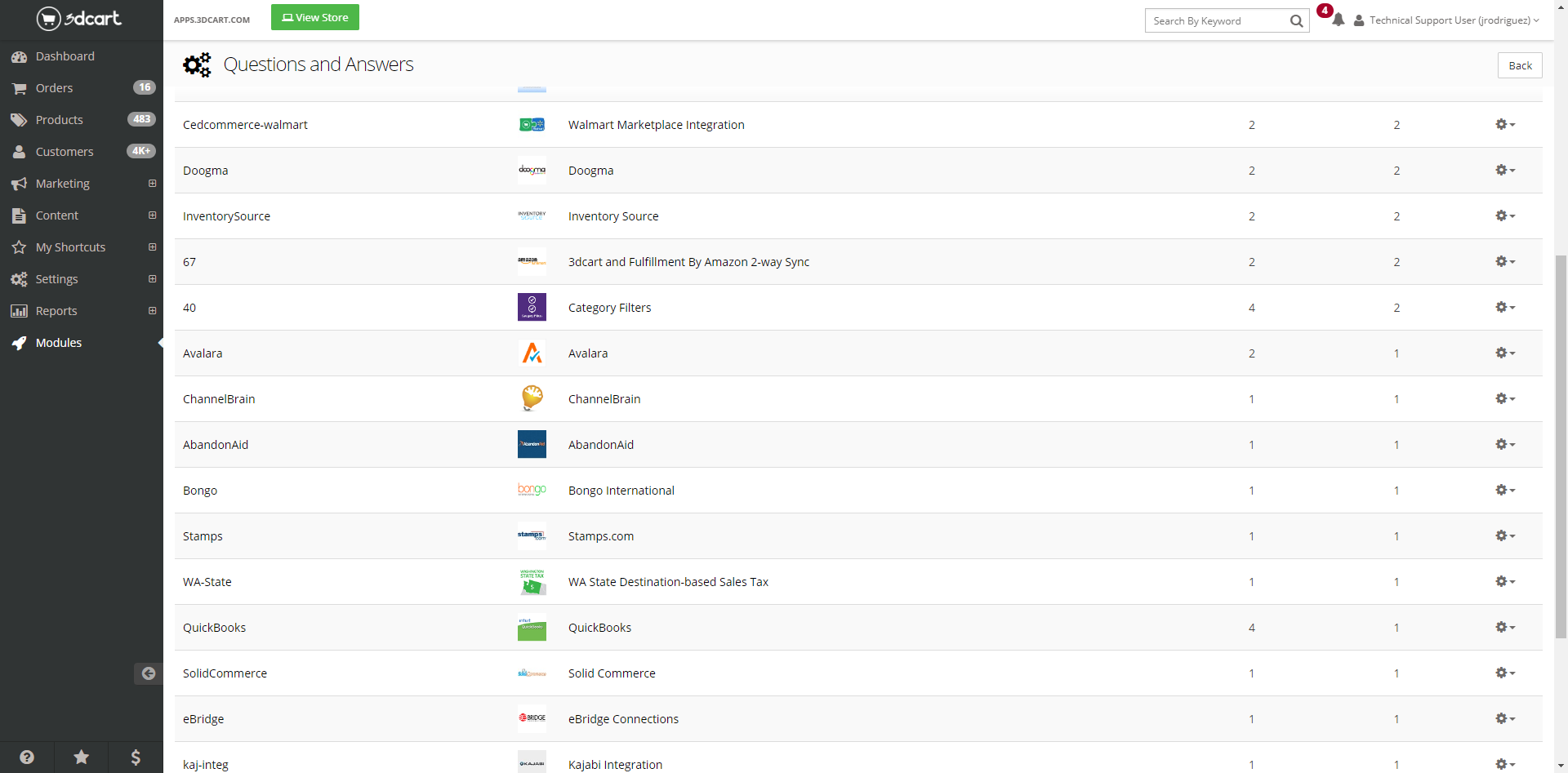Click the 3dcart logo
The image size is (1568, 773).
coord(79,18)
